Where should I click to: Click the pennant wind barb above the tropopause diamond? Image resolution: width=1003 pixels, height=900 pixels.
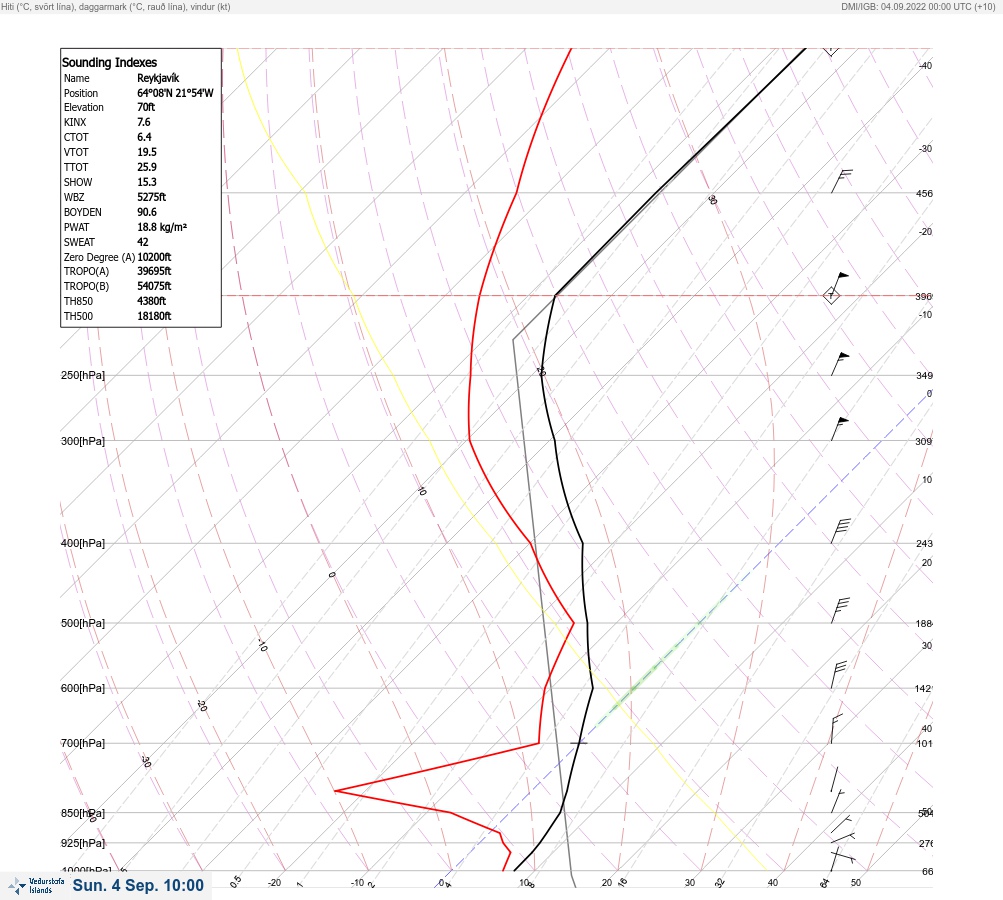click(840, 283)
